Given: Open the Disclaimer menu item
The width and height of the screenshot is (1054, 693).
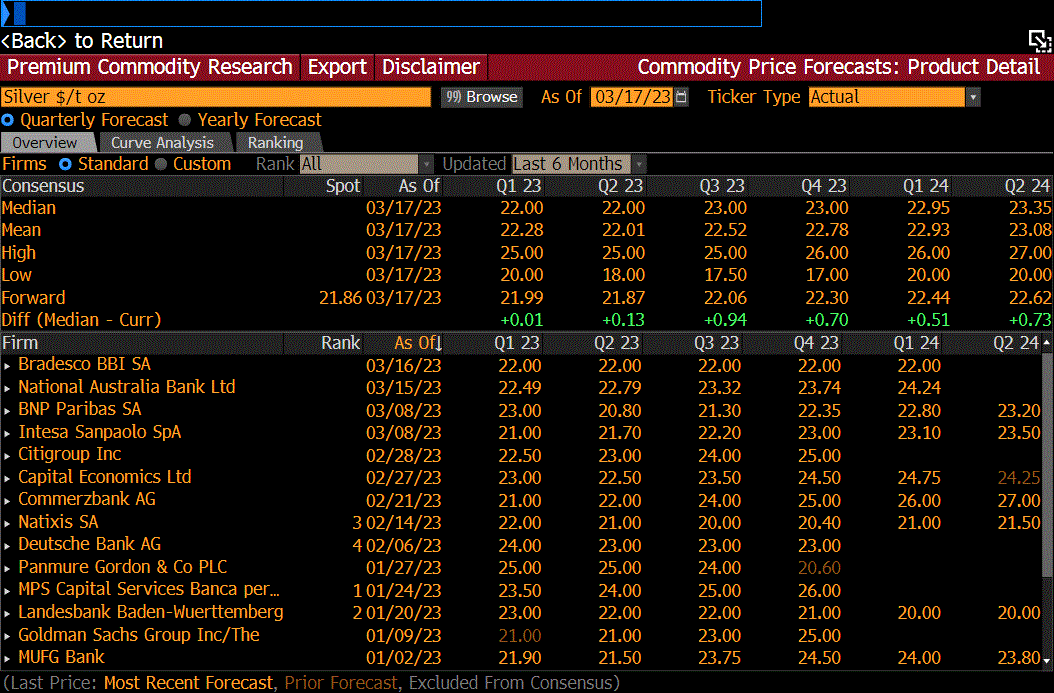Looking at the screenshot, I should pyautogui.click(x=431, y=67).
